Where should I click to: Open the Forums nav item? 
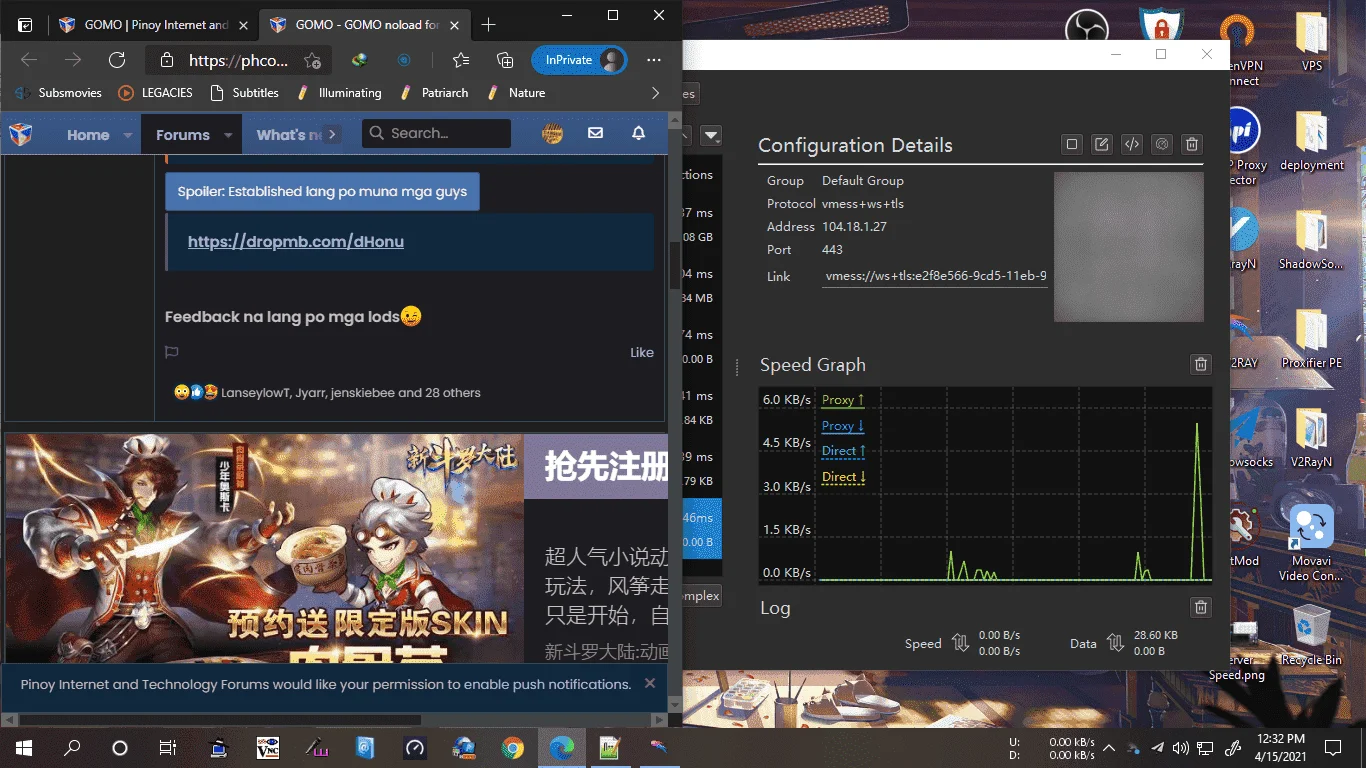183,134
